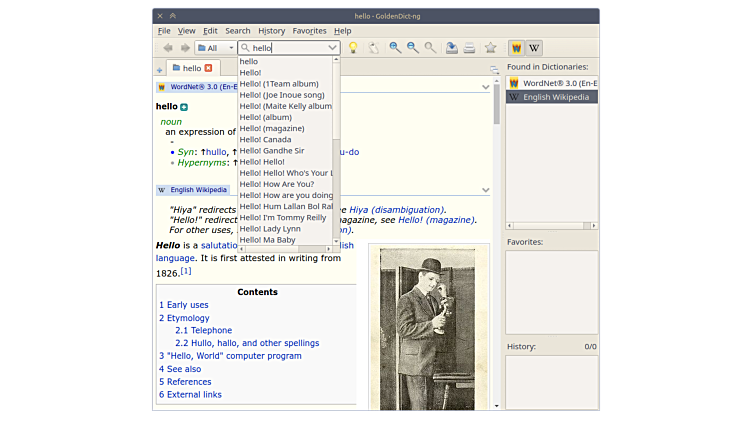The width and height of the screenshot is (752, 423).
Task: Open the History menu
Action: [x=271, y=31]
